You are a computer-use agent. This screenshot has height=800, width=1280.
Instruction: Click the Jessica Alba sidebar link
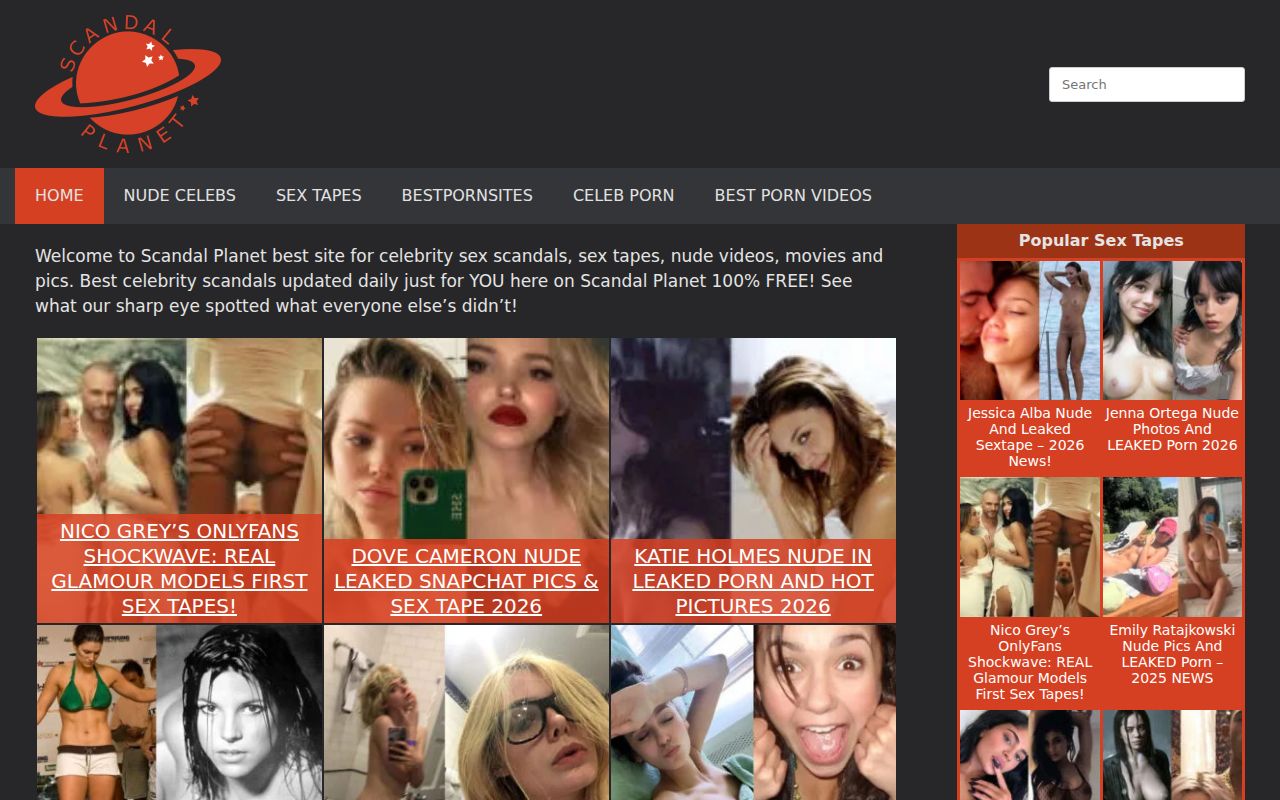1029,436
